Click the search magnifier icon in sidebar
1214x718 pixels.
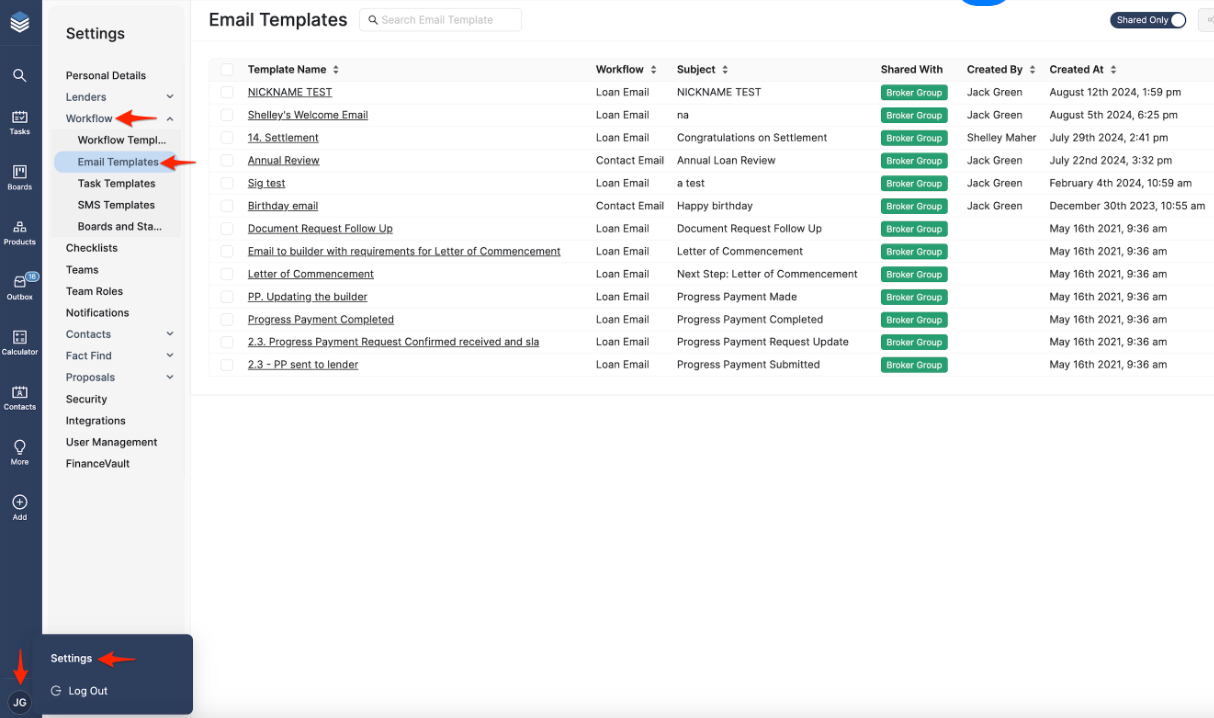coord(20,75)
